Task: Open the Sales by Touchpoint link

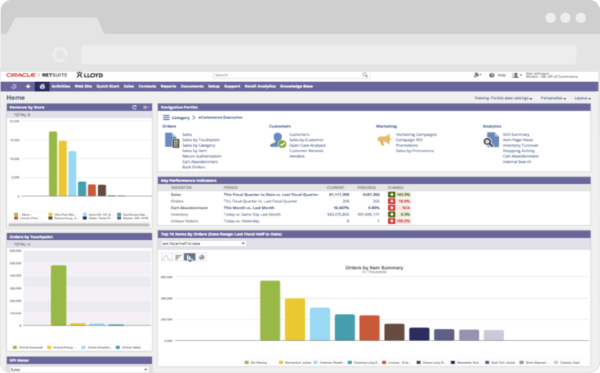Action: (201, 140)
